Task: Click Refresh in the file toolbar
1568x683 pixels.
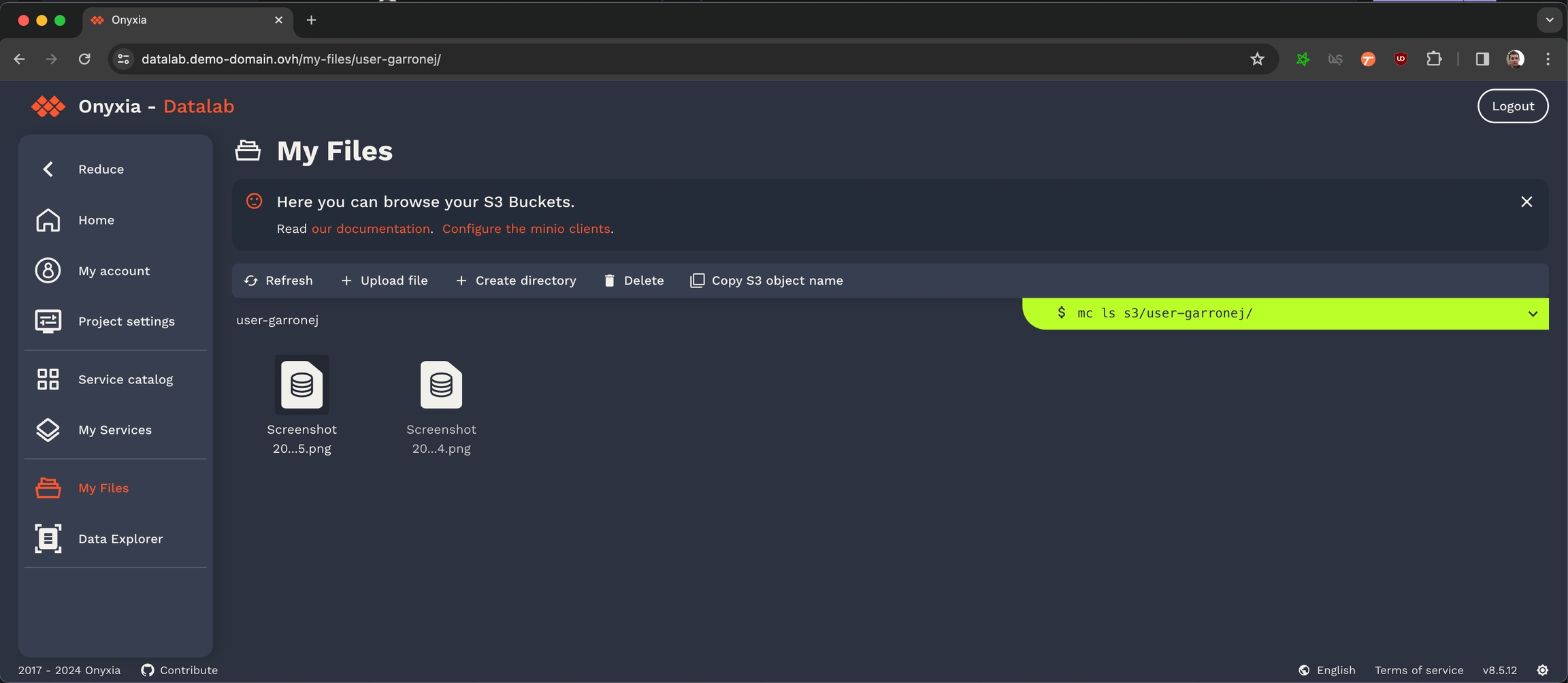Action: (278, 281)
